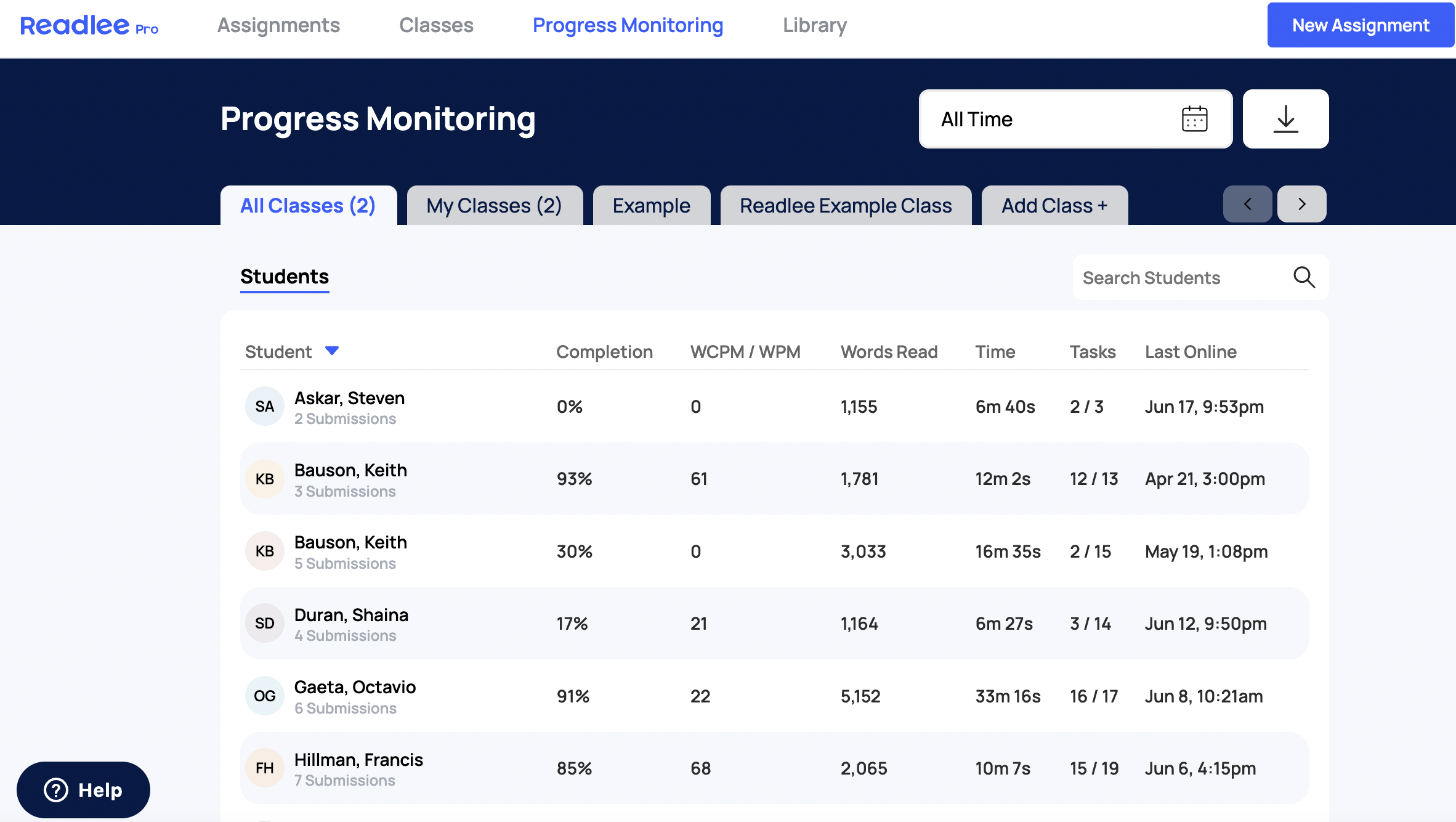The image size is (1456, 822).
Task: Click the Words Read column header
Action: pos(889,351)
